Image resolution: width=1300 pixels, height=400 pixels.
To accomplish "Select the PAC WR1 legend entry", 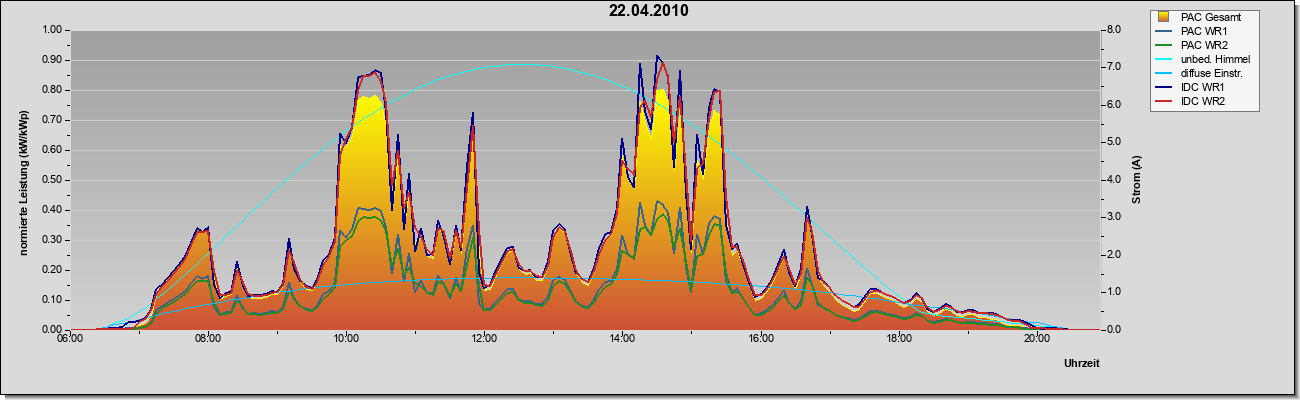I will click(1206, 31).
